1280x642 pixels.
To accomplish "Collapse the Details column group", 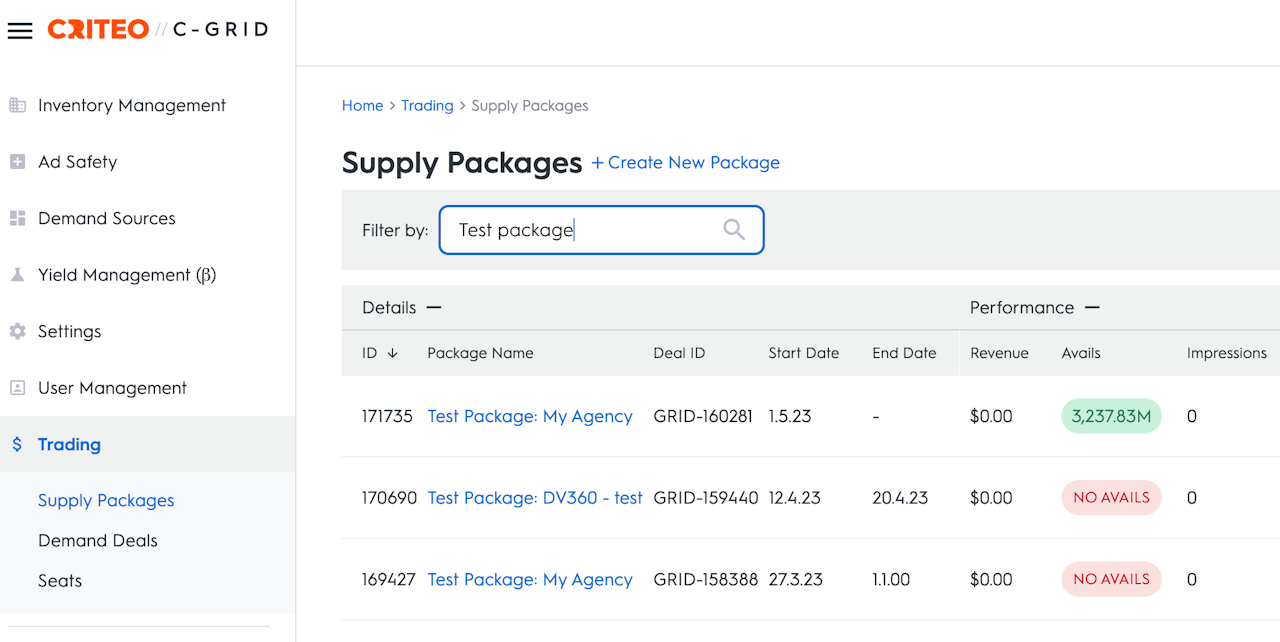I will (434, 308).
